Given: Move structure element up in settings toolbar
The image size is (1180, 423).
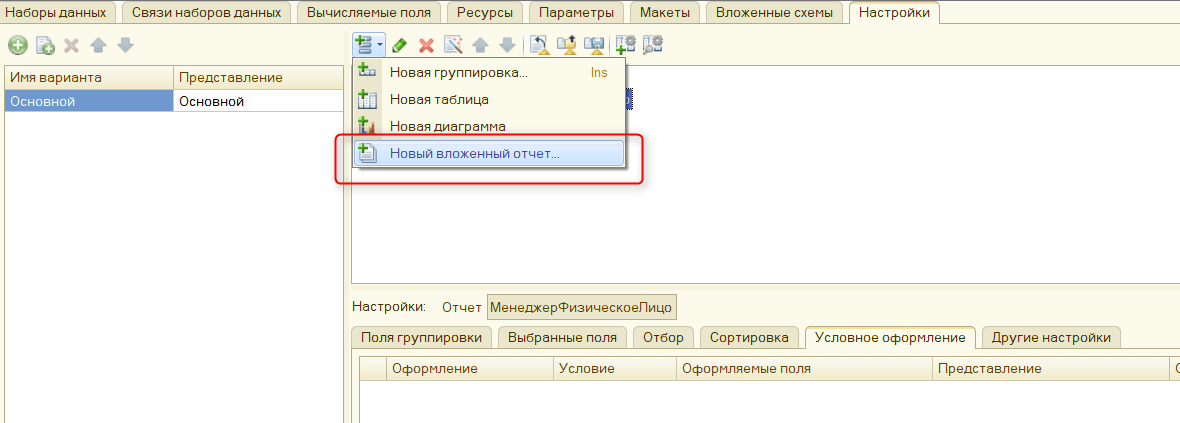Looking at the screenshot, I should click(480, 45).
